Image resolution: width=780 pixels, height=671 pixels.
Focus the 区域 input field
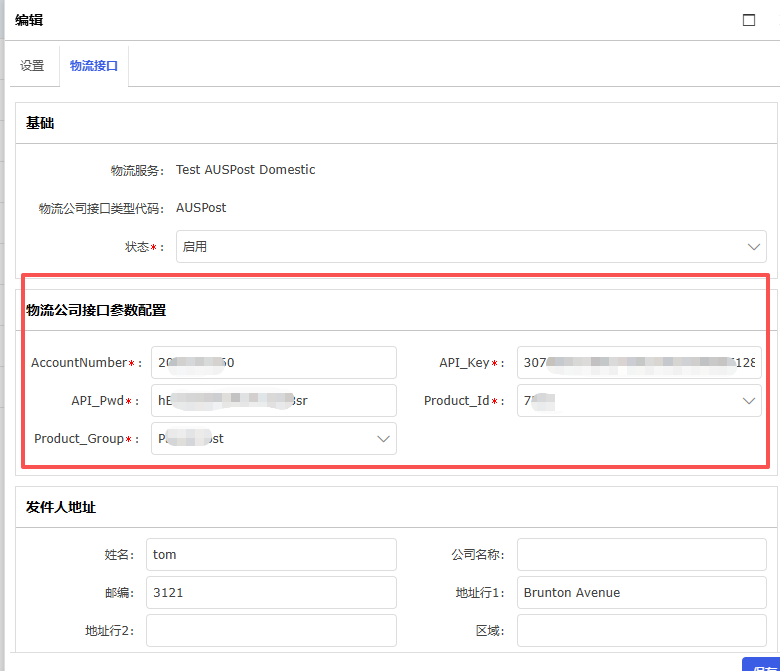point(641,631)
